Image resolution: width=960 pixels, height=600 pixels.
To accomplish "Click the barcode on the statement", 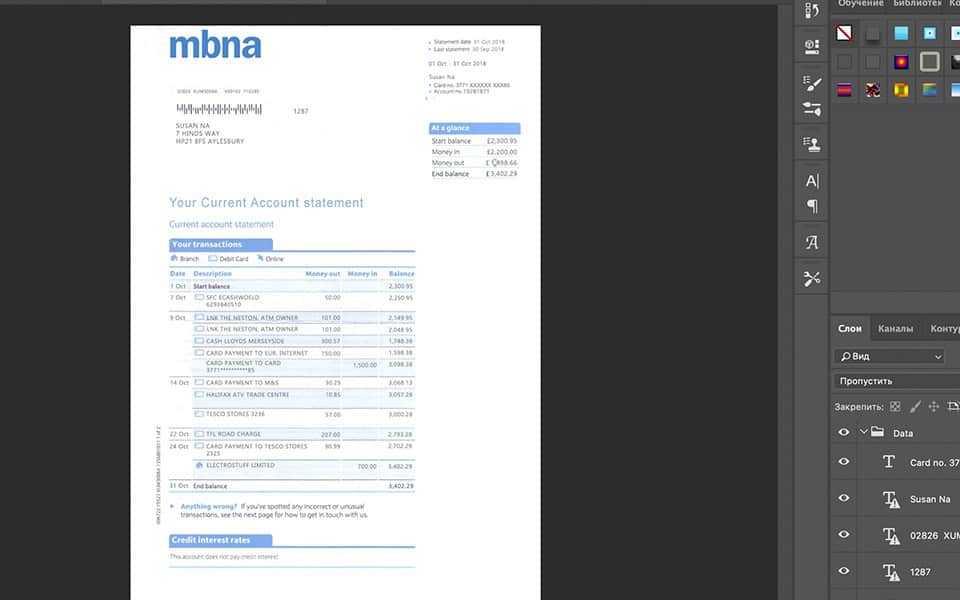I will (219, 109).
